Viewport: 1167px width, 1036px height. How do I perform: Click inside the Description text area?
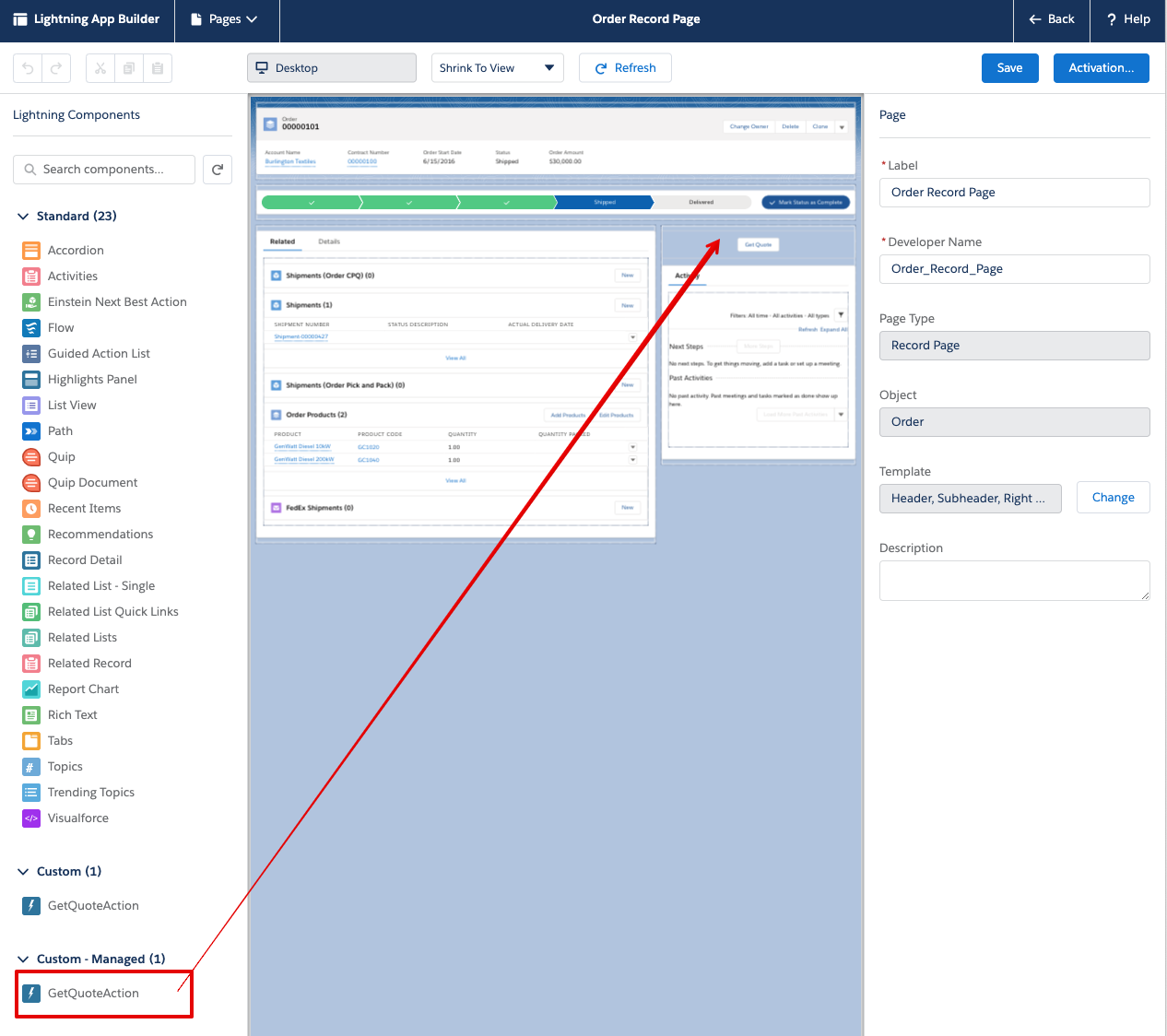point(1014,580)
